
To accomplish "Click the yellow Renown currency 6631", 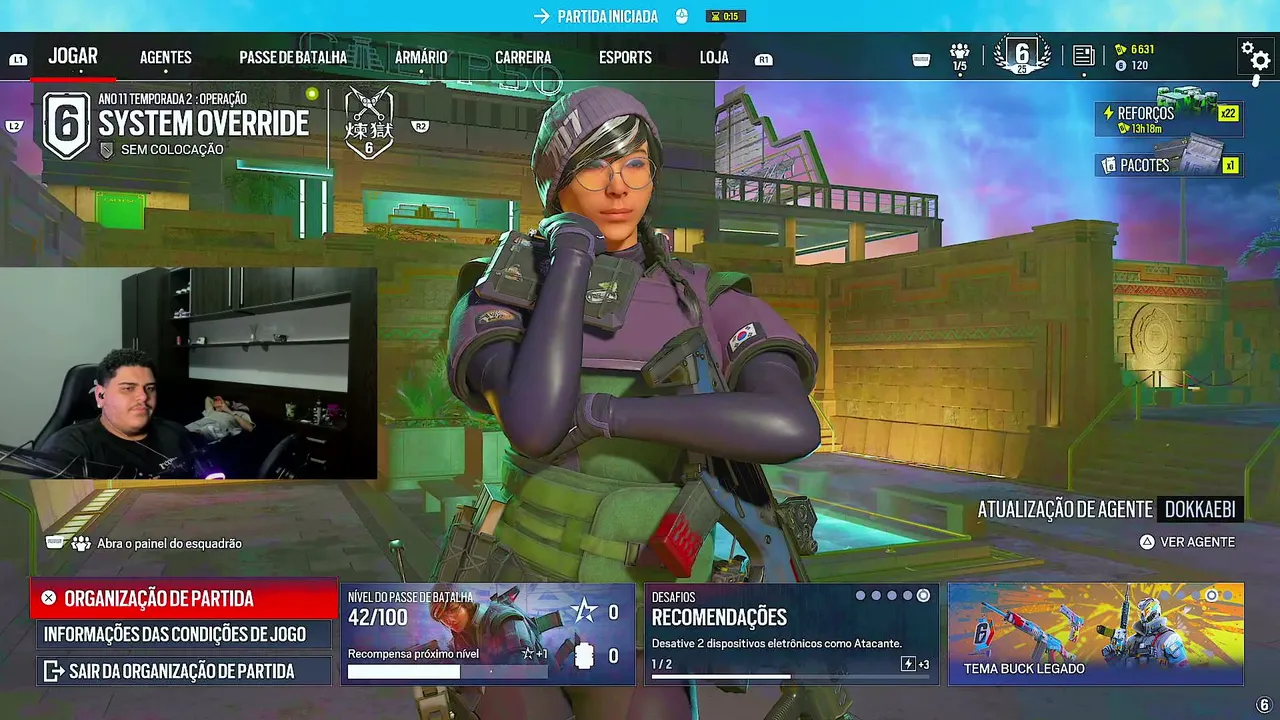I will pyautogui.click(x=1135, y=49).
